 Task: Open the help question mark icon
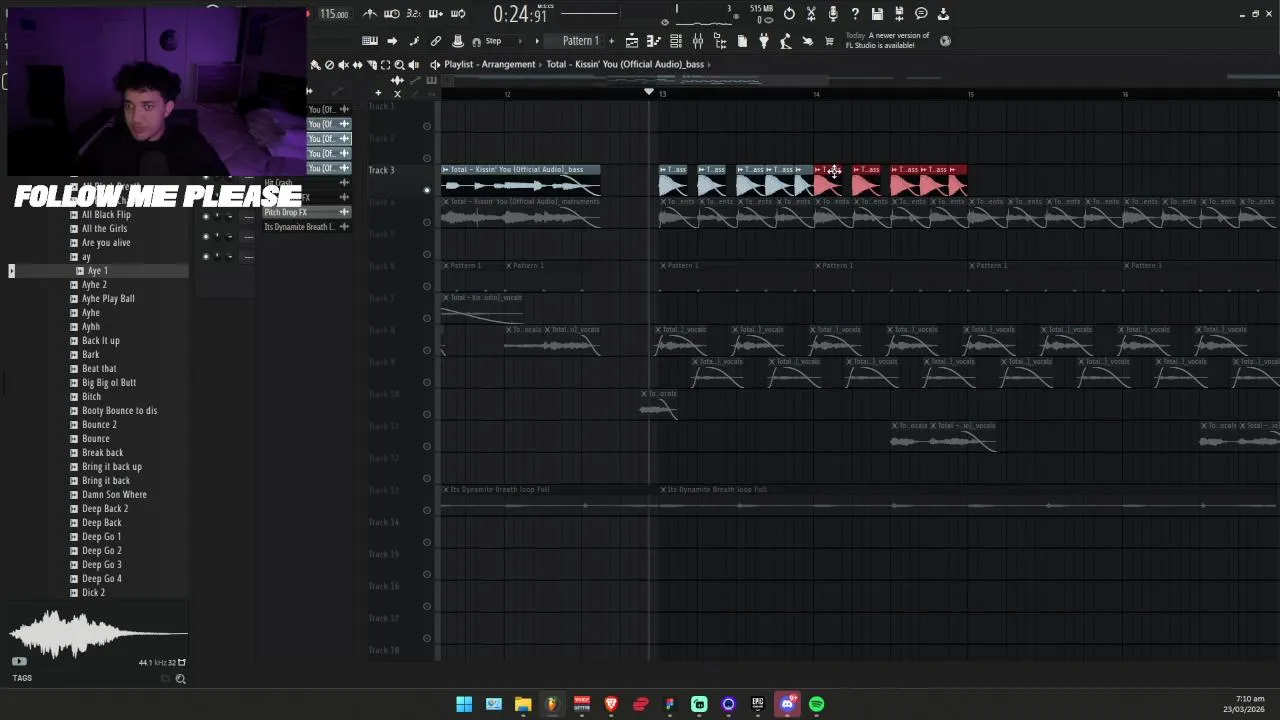point(855,14)
